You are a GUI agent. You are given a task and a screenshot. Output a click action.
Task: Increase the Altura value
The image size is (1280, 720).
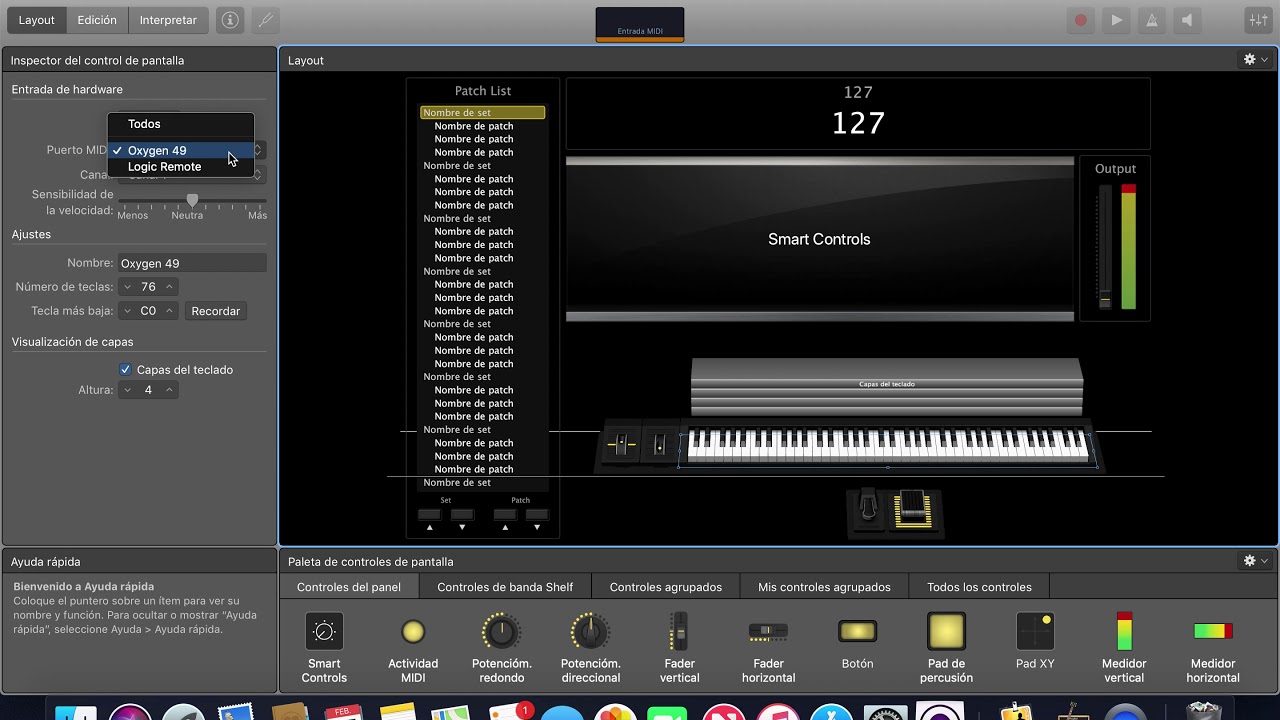pyautogui.click(x=170, y=390)
